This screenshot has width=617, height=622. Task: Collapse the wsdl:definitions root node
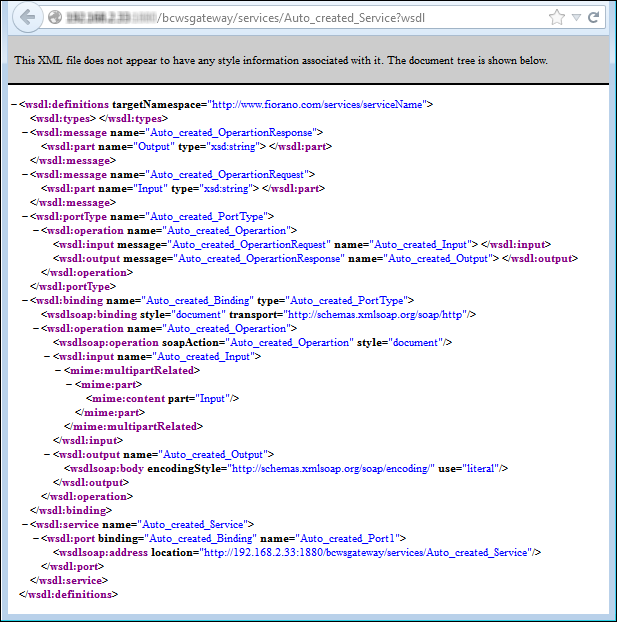tap(13, 104)
